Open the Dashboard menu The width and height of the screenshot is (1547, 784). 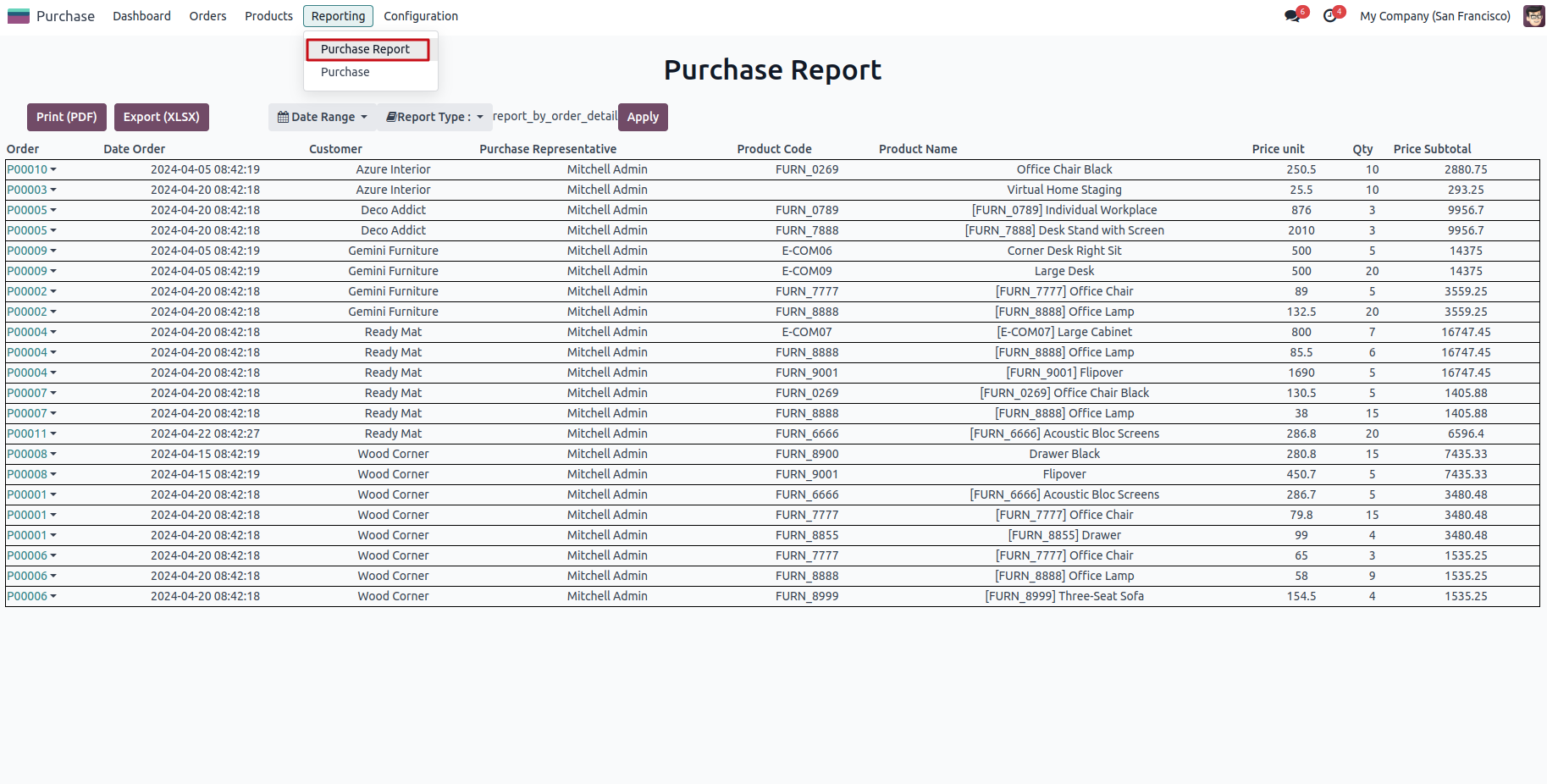141,16
